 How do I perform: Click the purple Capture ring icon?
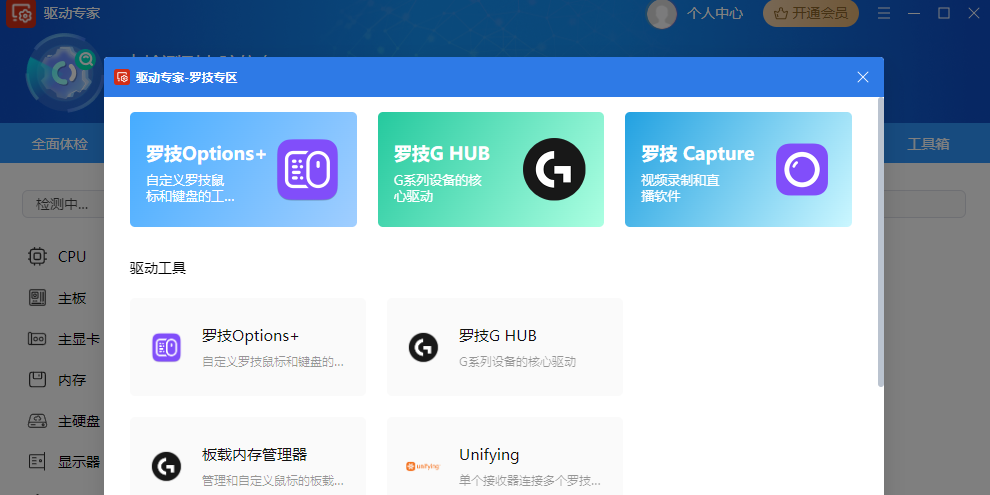click(802, 169)
